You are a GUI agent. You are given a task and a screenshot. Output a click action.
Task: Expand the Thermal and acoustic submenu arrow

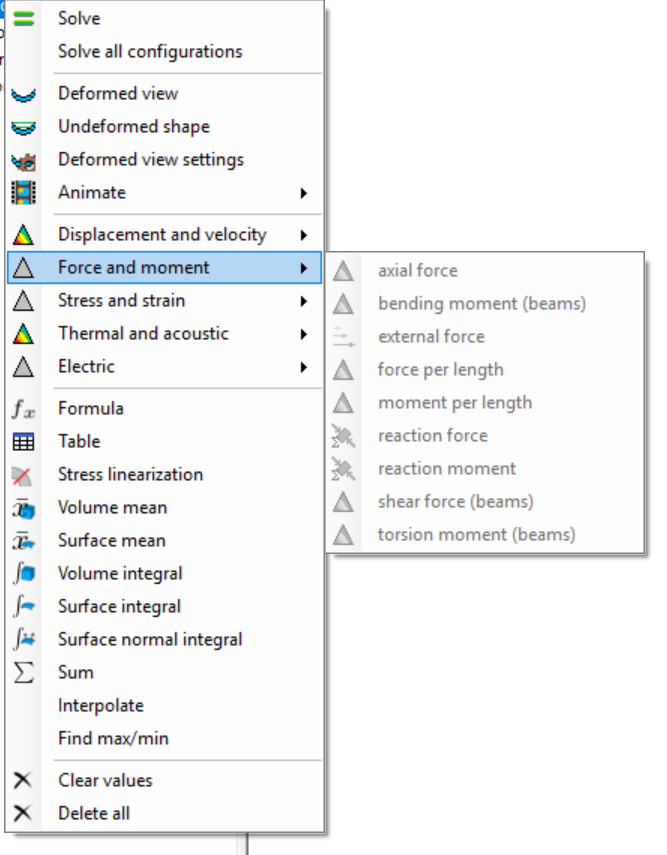(303, 334)
